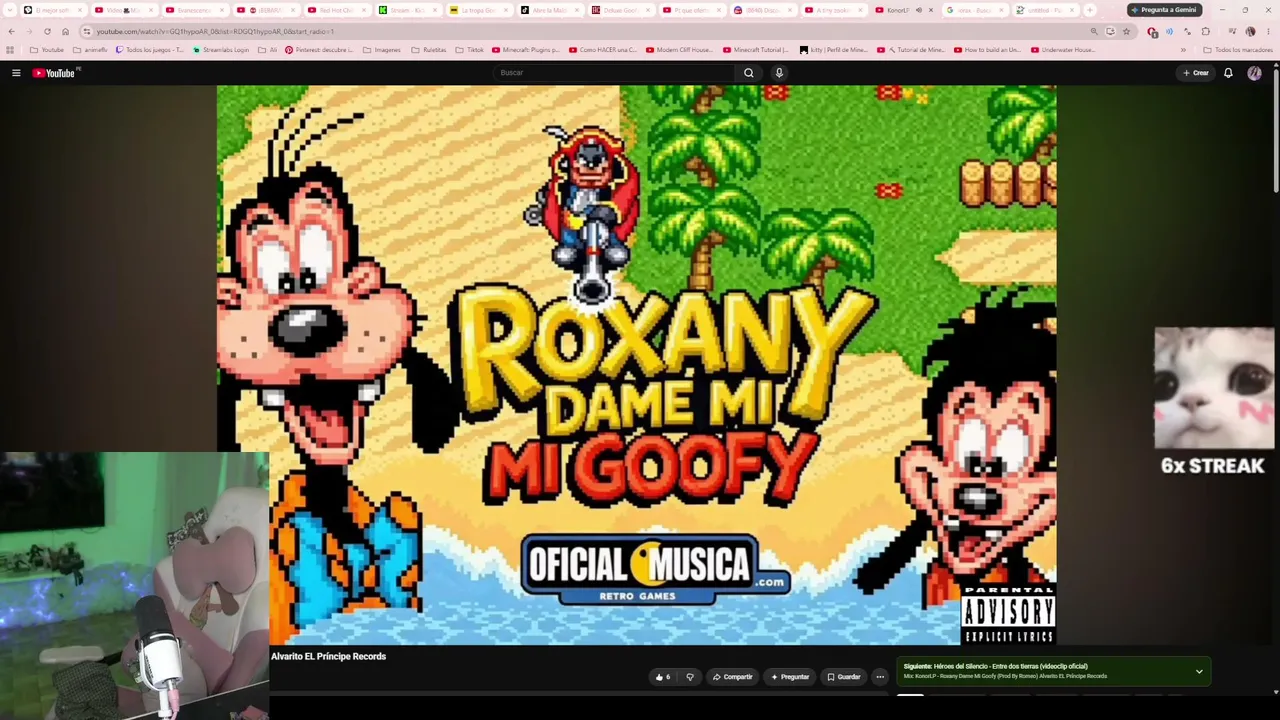This screenshot has height=720, width=1280.
Task: Open the Chrome profile avatar
Action: tap(1250, 32)
